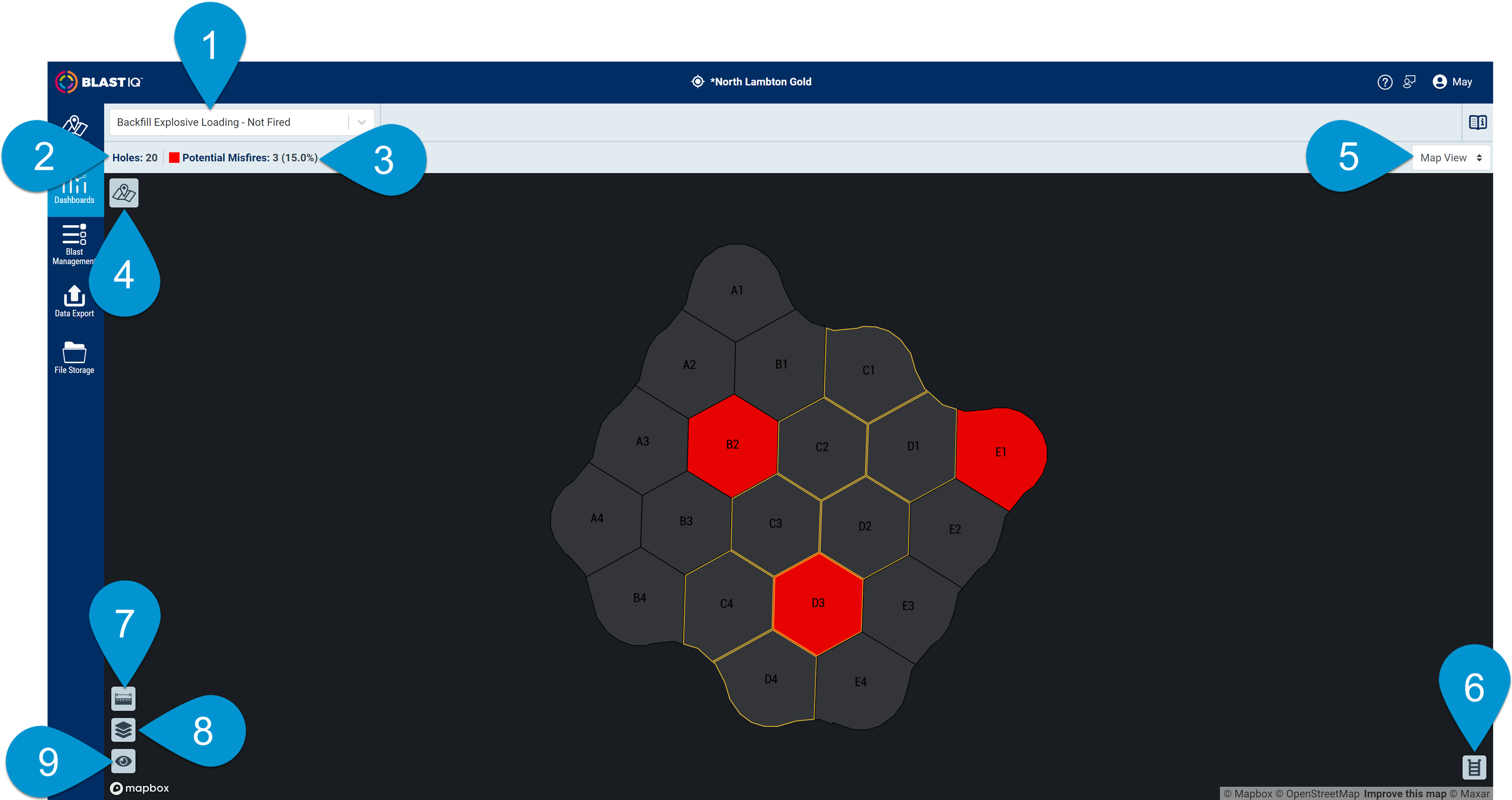Select hole A4 on the map
Image resolution: width=1512 pixels, height=800 pixels.
[597, 519]
